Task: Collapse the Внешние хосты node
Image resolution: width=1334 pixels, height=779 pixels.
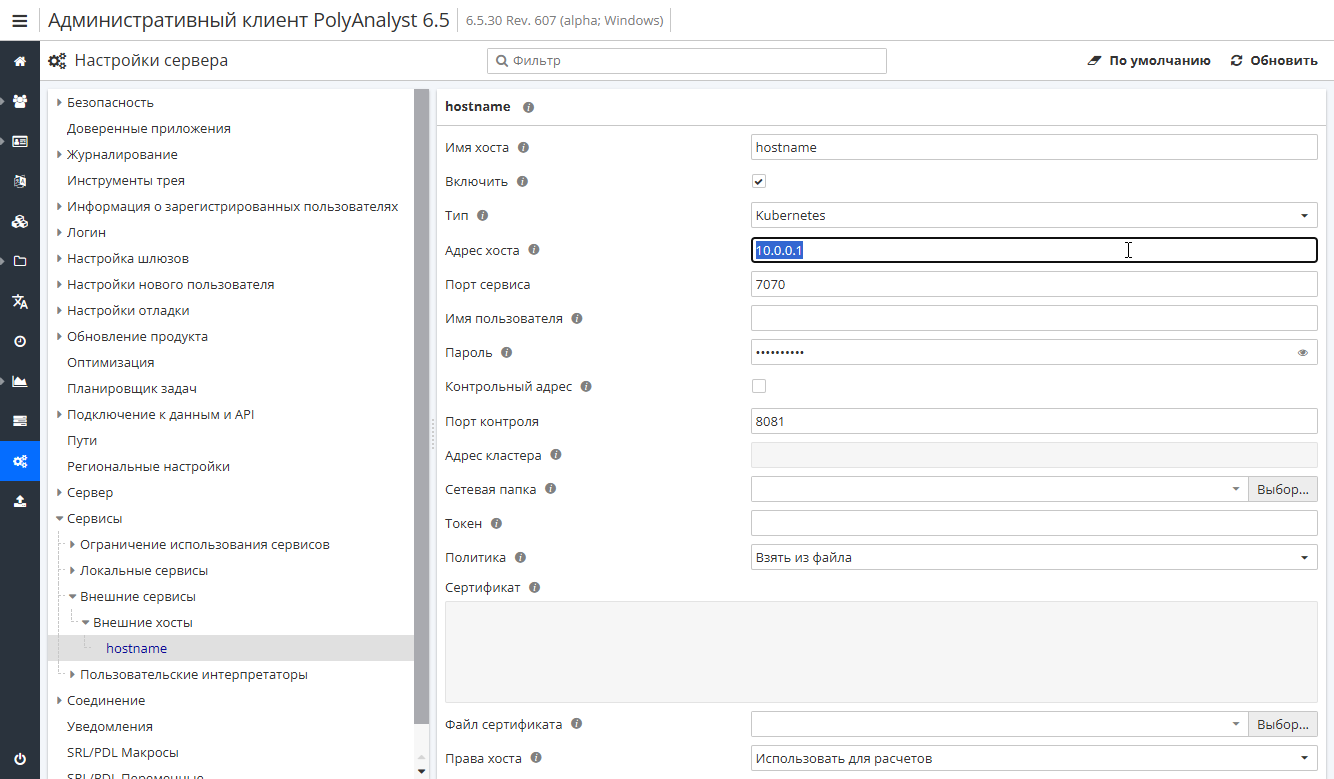Action: coord(85,623)
